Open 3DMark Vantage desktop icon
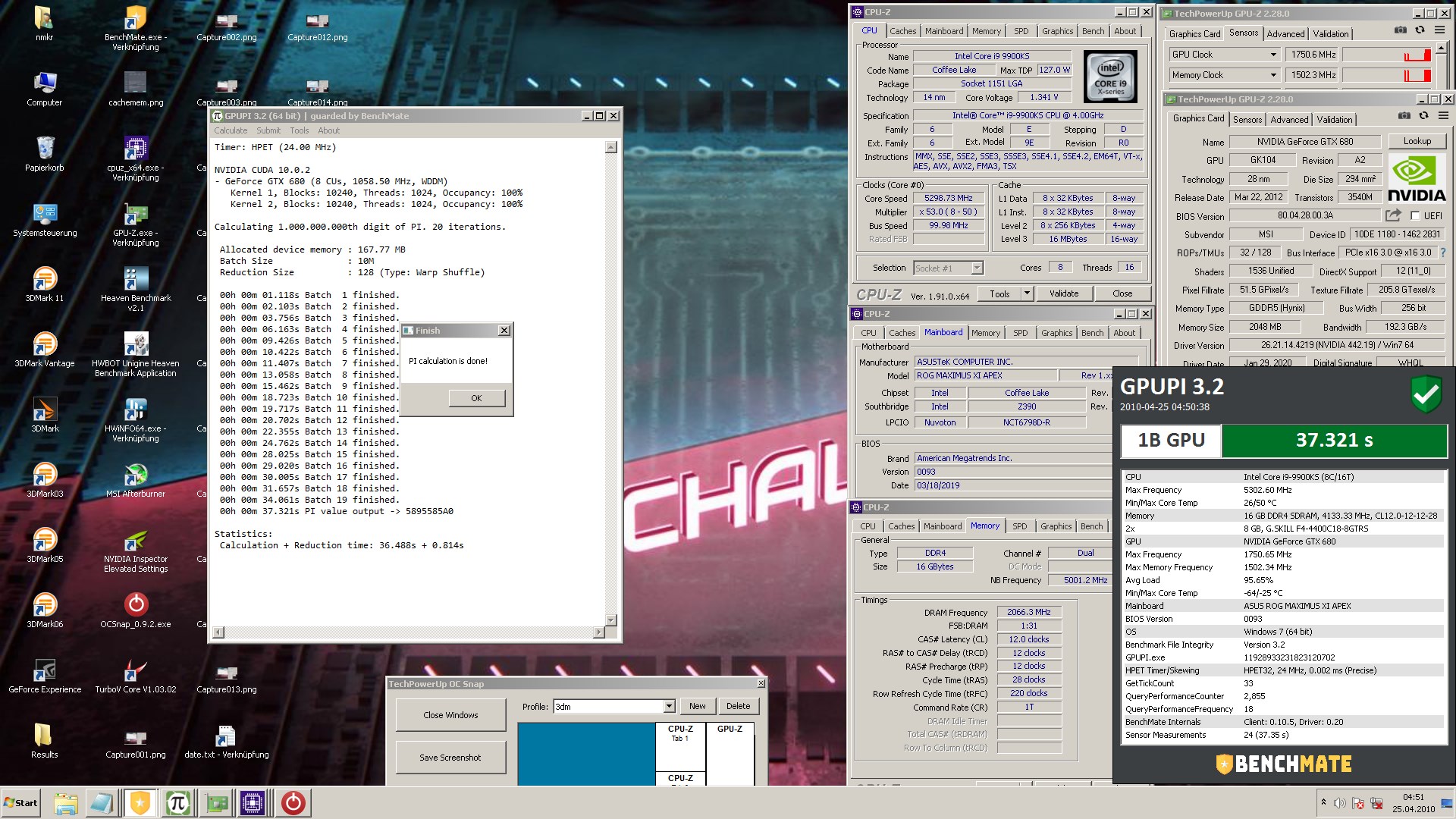The width and height of the screenshot is (1456, 819). [x=45, y=350]
